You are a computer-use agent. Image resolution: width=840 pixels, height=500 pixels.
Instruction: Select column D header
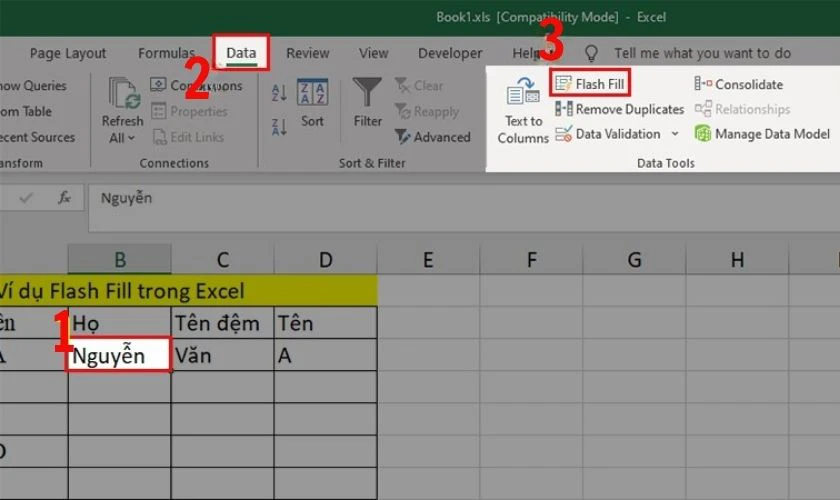pos(325,260)
